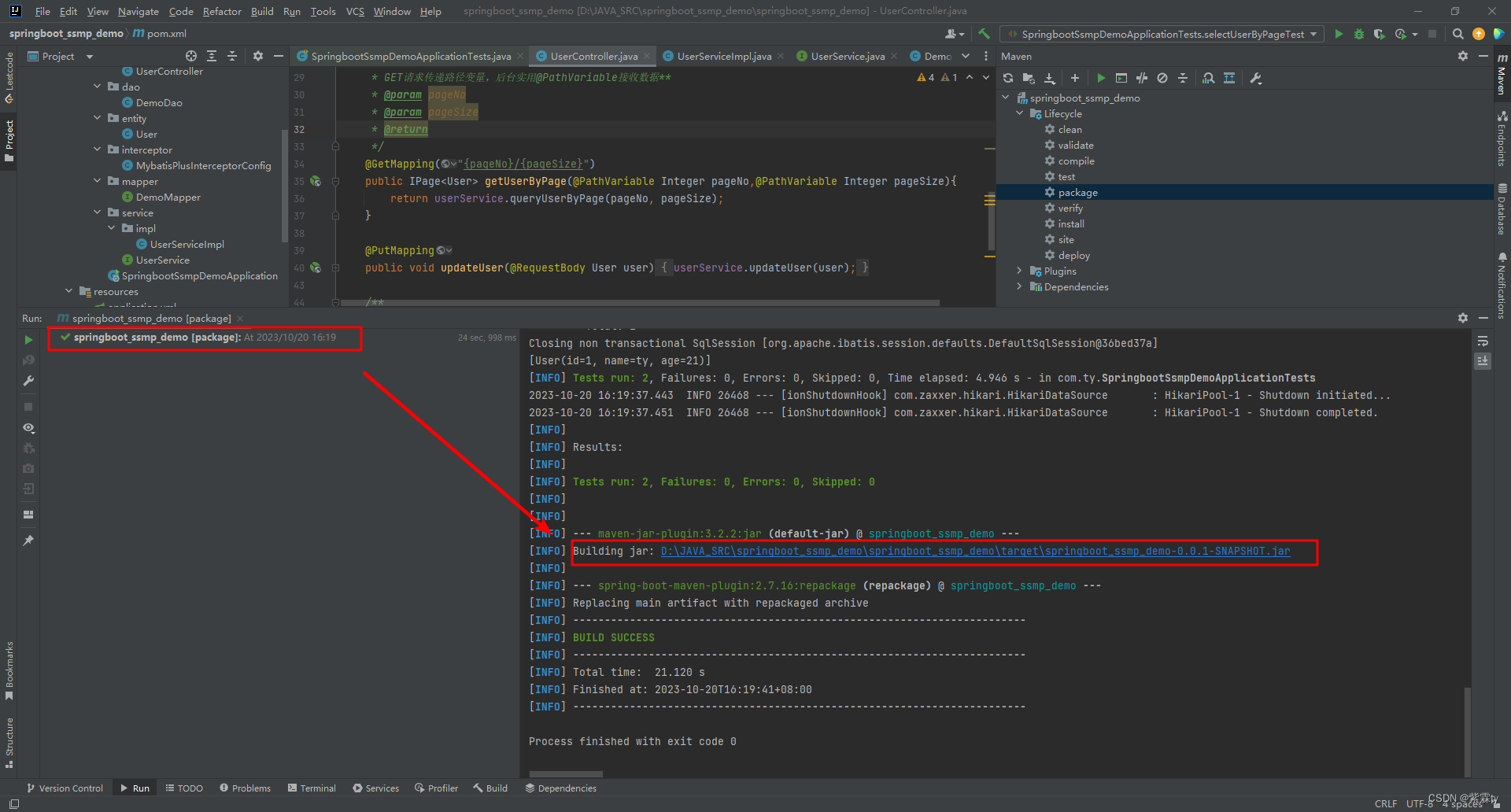Toggle Skip Tests mode in Maven
This screenshot has height=812, width=1511.
click(x=1162, y=78)
